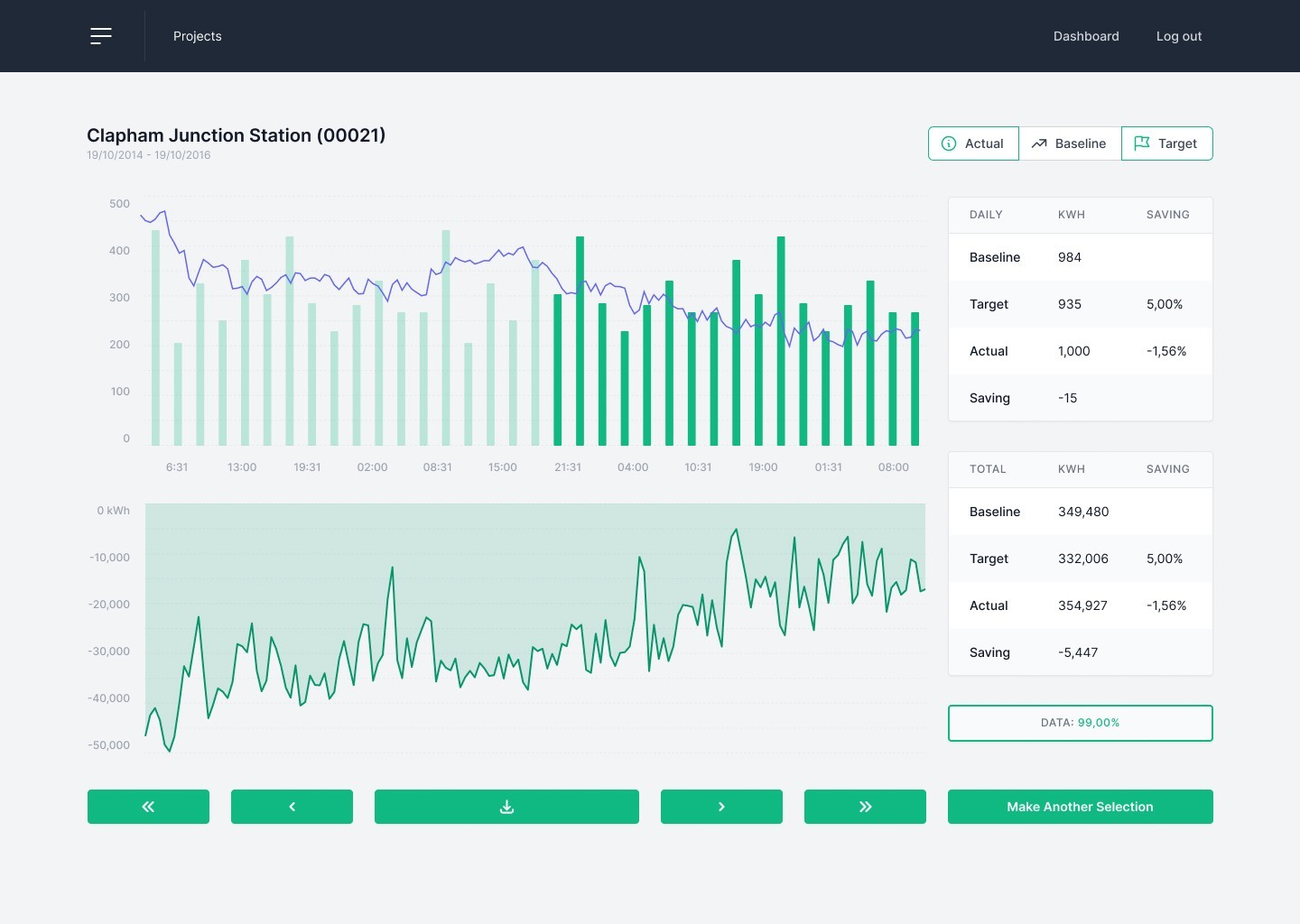Viewport: 1300px width, 924px height.
Task: Navigate to Dashboard in top bar
Action: click(1086, 36)
